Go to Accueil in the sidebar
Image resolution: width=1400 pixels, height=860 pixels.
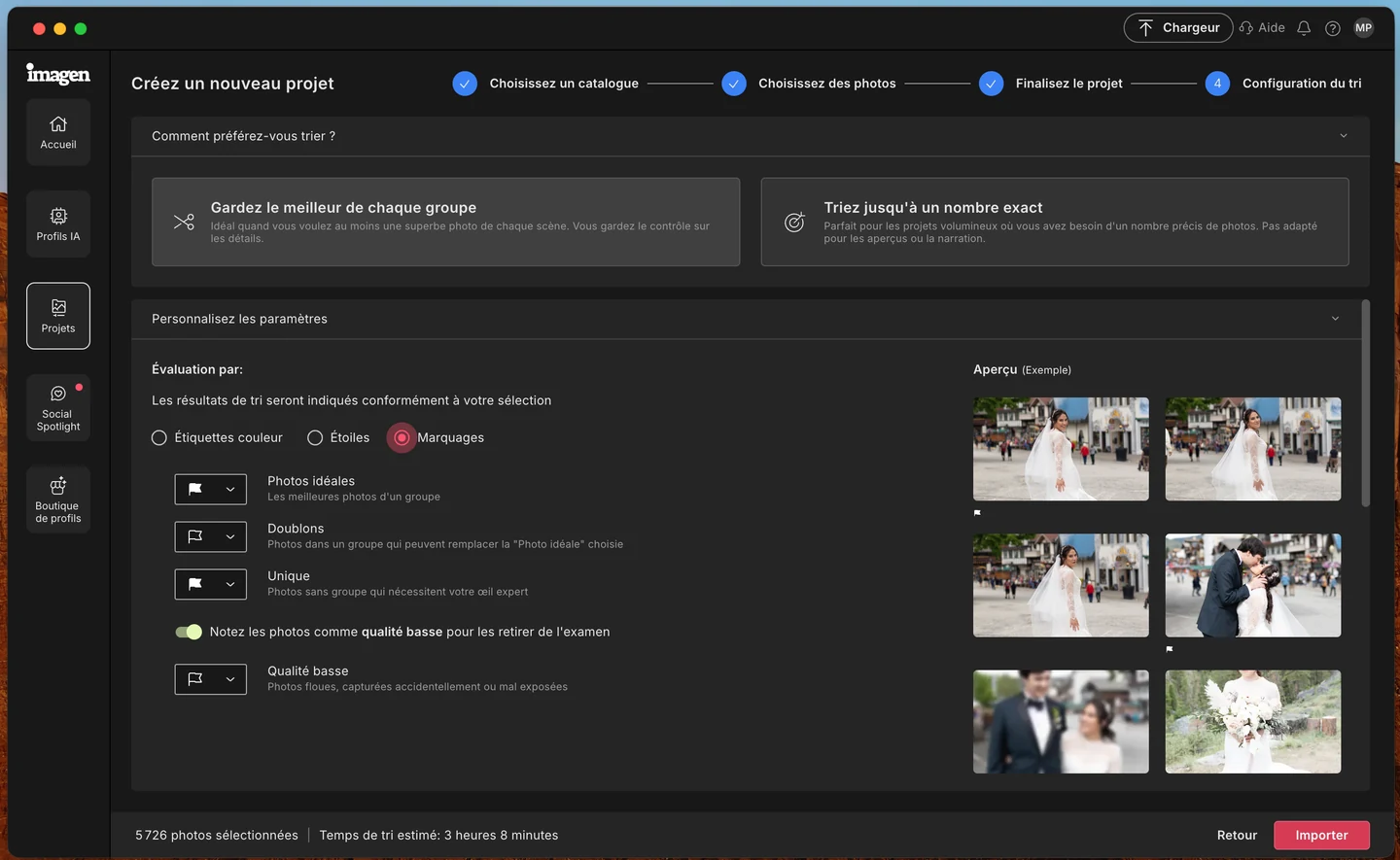point(58,132)
